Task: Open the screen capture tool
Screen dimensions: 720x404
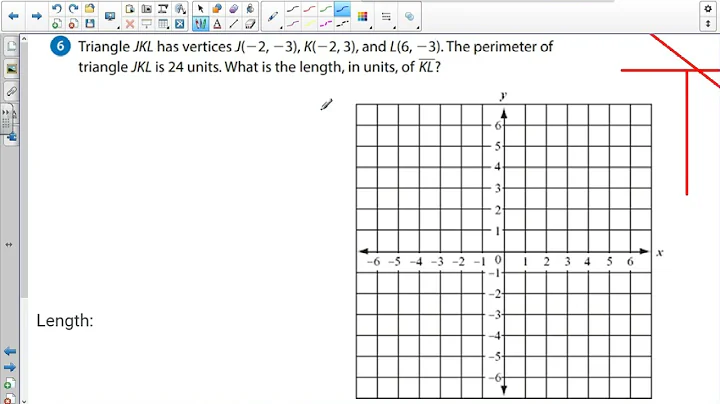Action: (x=146, y=9)
